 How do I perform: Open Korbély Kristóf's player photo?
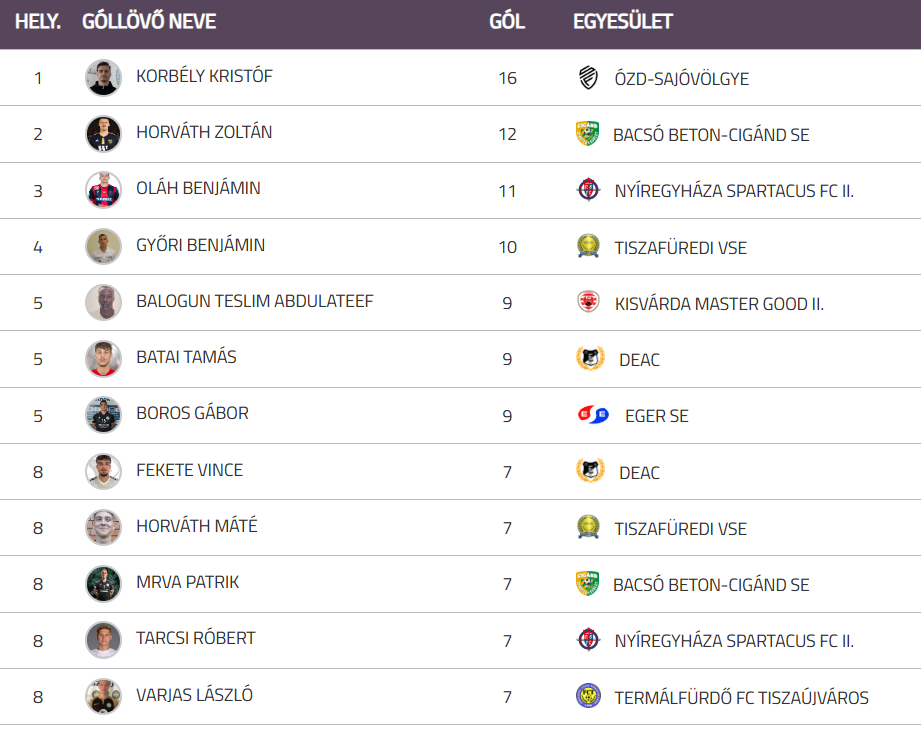point(103,77)
